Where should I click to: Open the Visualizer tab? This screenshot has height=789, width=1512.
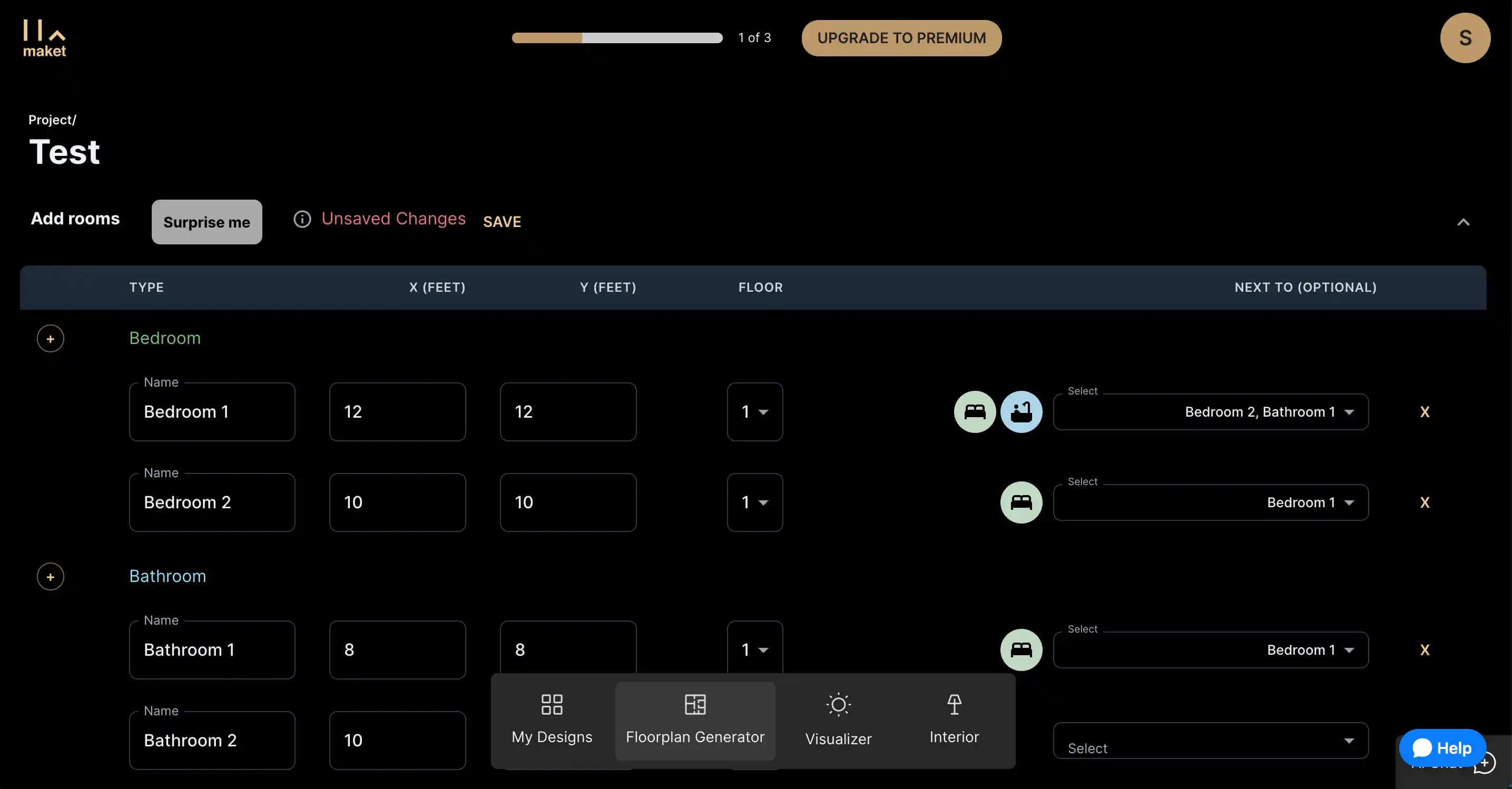[x=838, y=721]
